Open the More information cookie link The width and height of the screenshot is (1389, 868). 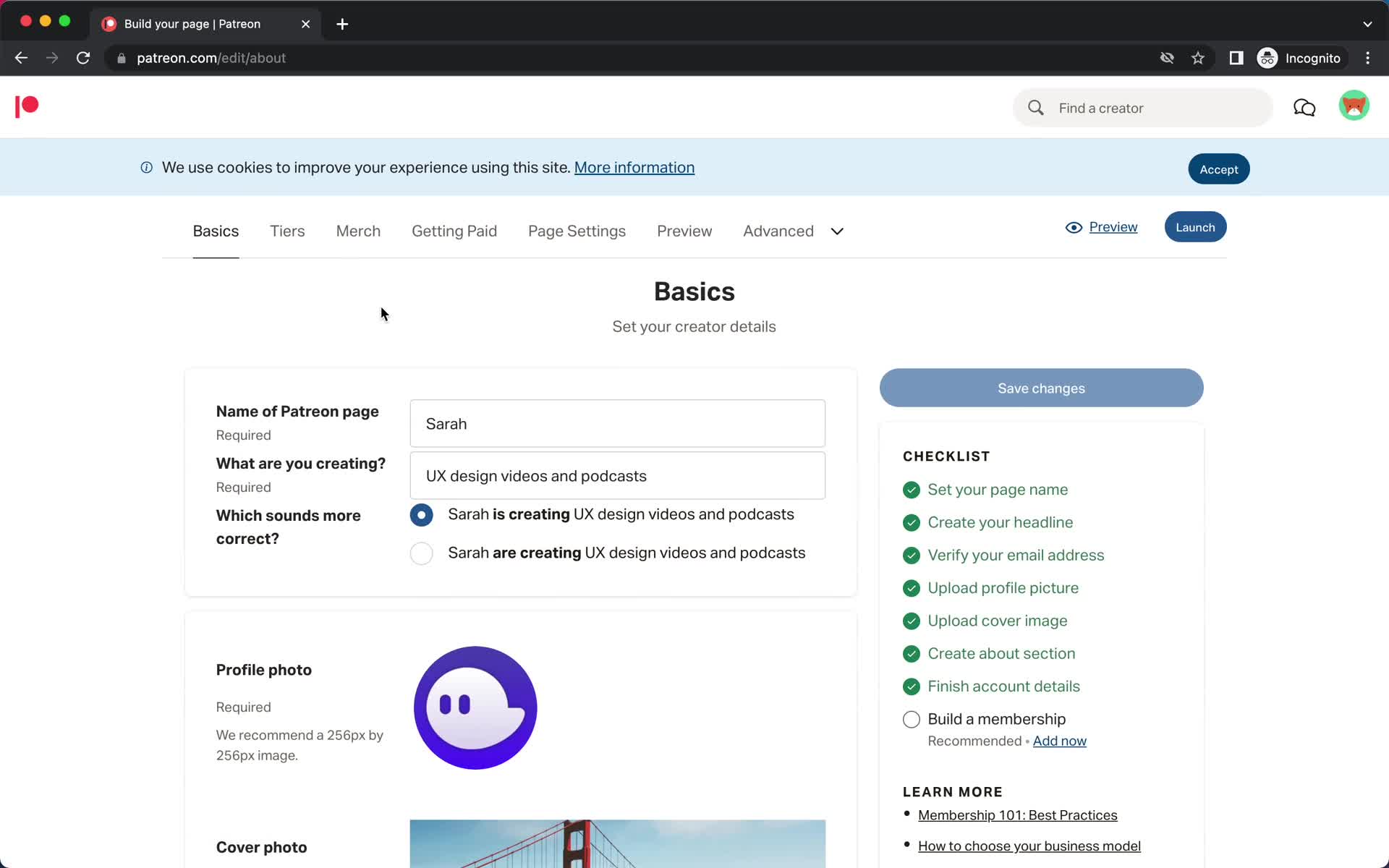tap(634, 168)
